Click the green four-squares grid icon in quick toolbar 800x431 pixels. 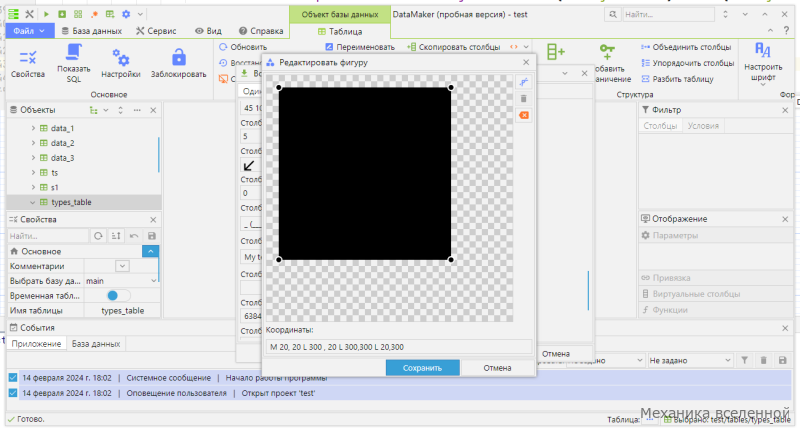click(78, 14)
